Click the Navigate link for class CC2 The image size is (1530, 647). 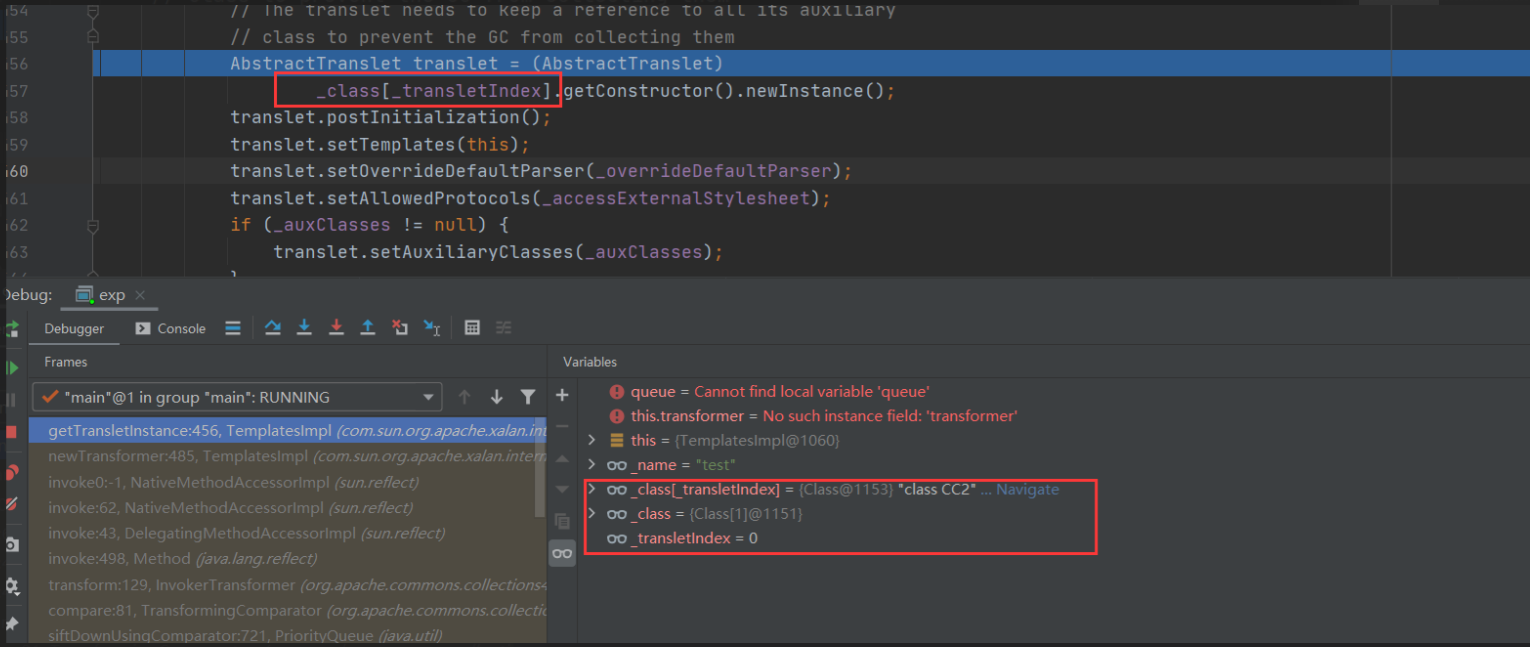tap(1027, 489)
